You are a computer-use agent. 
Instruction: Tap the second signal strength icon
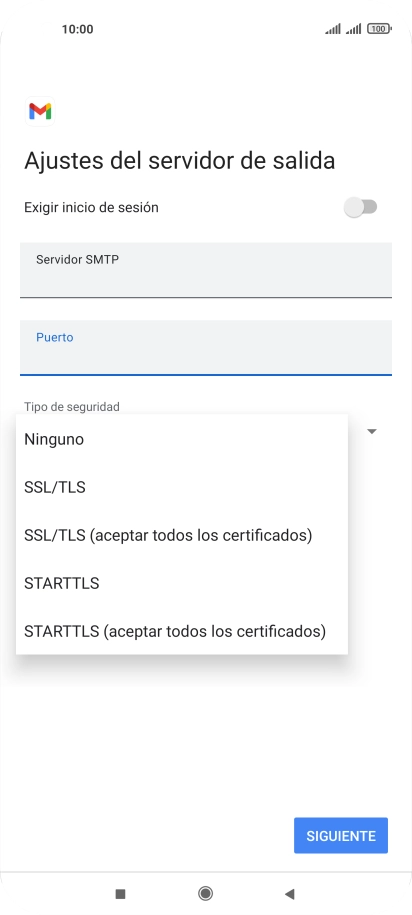(354, 29)
